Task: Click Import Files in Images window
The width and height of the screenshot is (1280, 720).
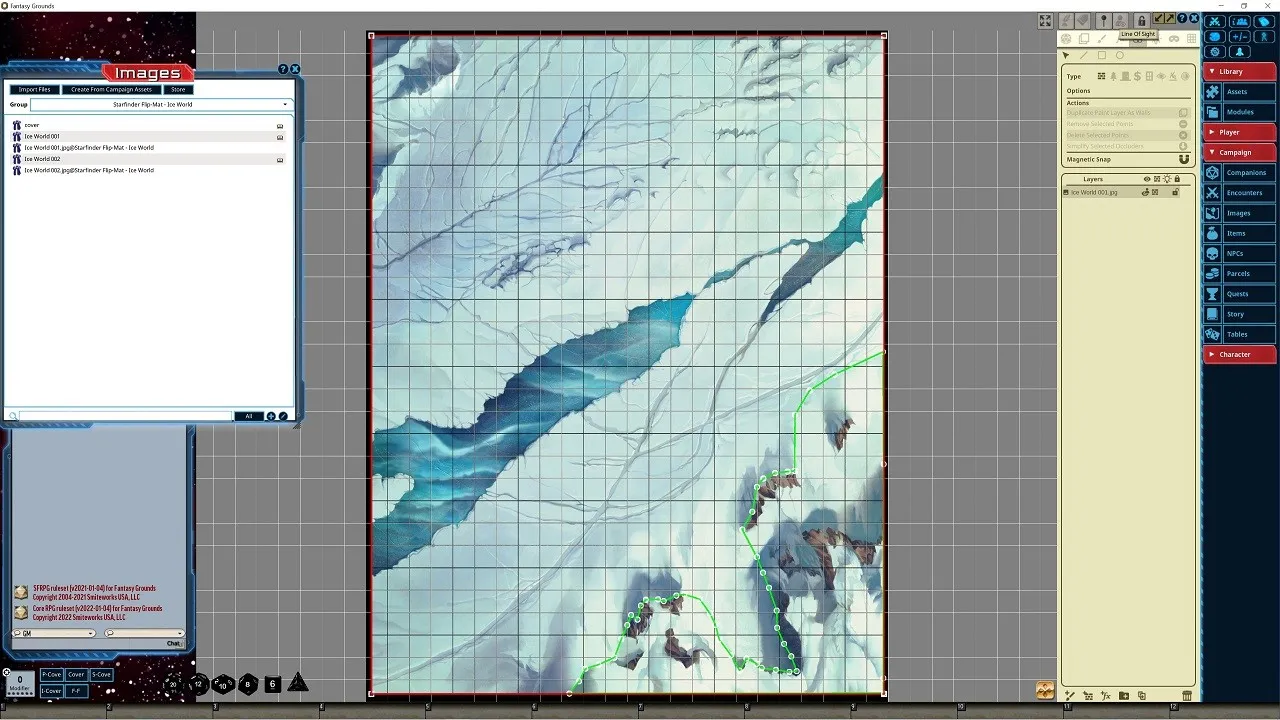Action: [x=34, y=89]
